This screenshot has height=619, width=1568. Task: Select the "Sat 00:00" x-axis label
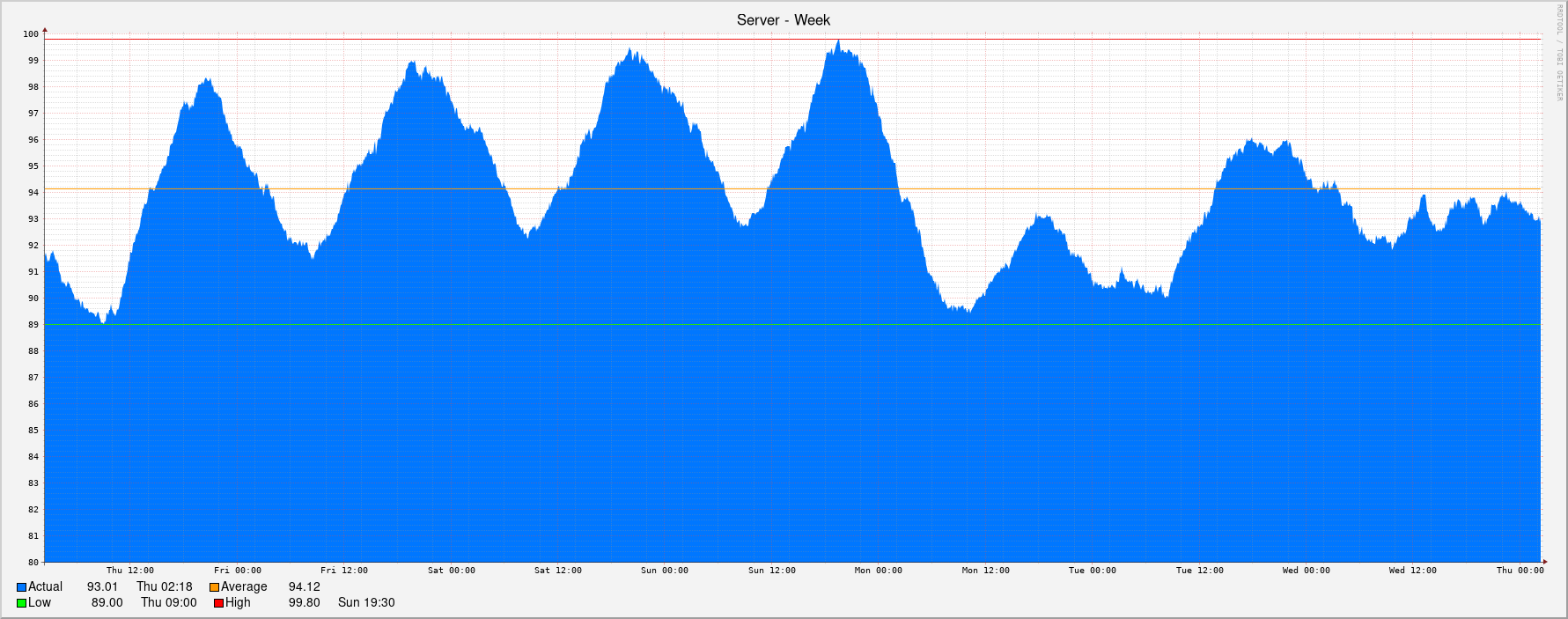pos(451,571)
